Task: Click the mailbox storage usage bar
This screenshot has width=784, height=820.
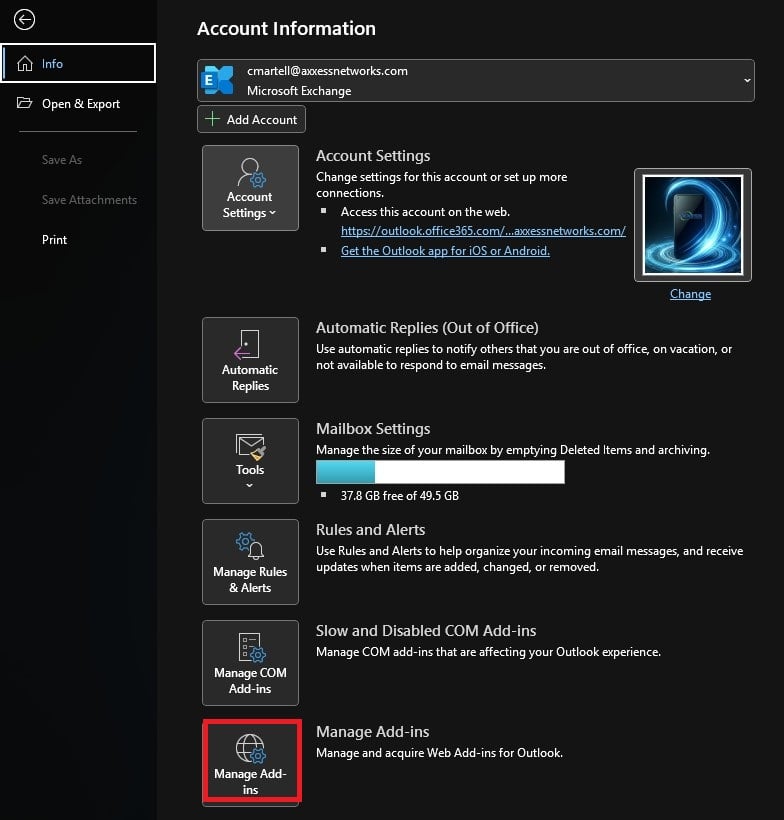Action: pos(440,472)
